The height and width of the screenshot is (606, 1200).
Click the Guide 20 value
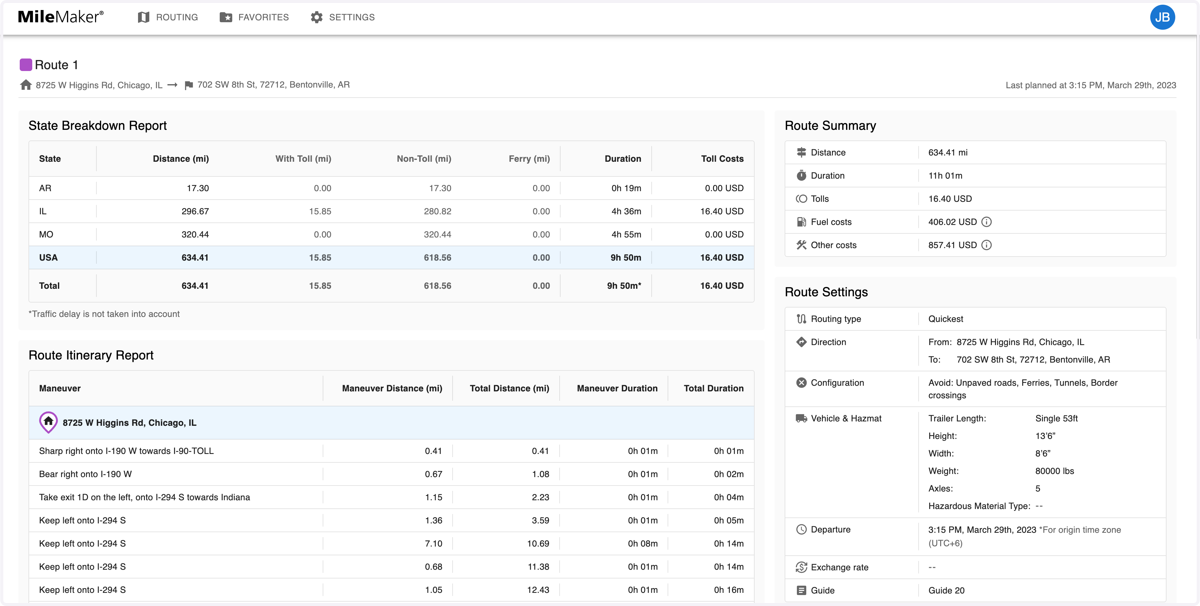click(947, 590)
